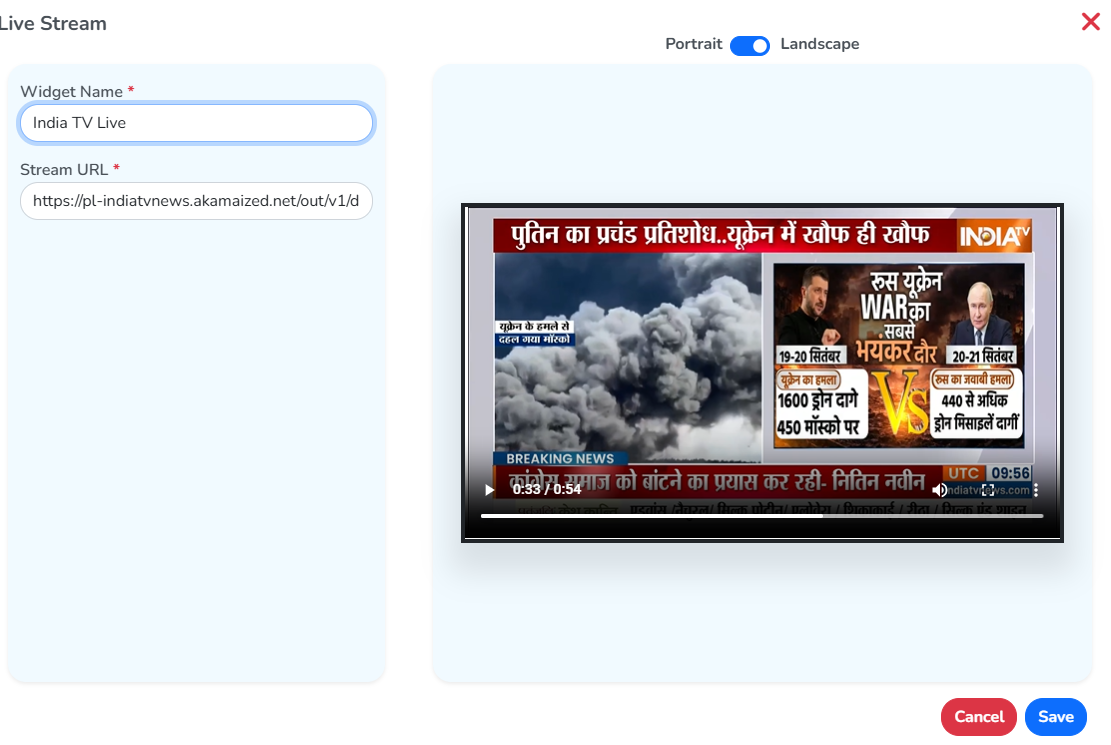The height and width of the screenshot is (745, 1111).
Task: Mute the video using the speaker icon
Action: [940, 490]
